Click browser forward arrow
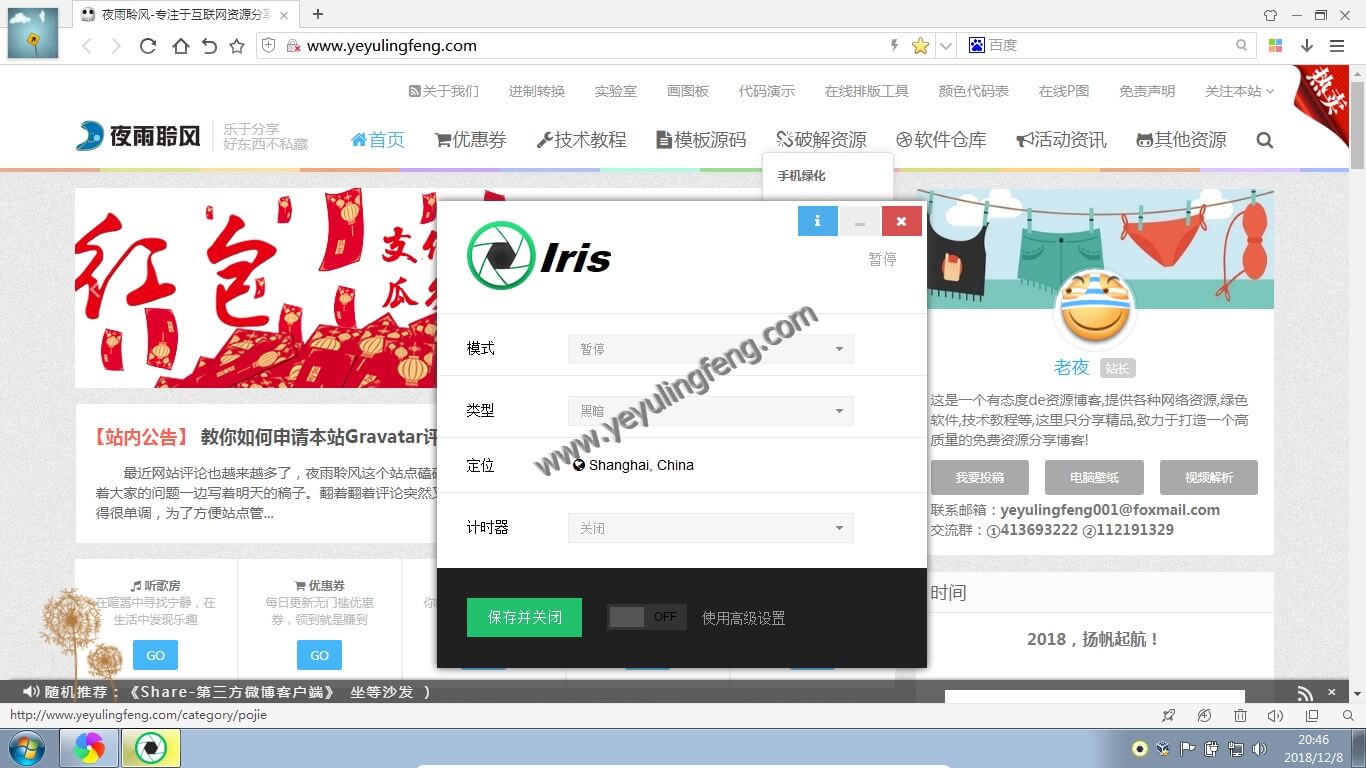 tap(116, 46)
